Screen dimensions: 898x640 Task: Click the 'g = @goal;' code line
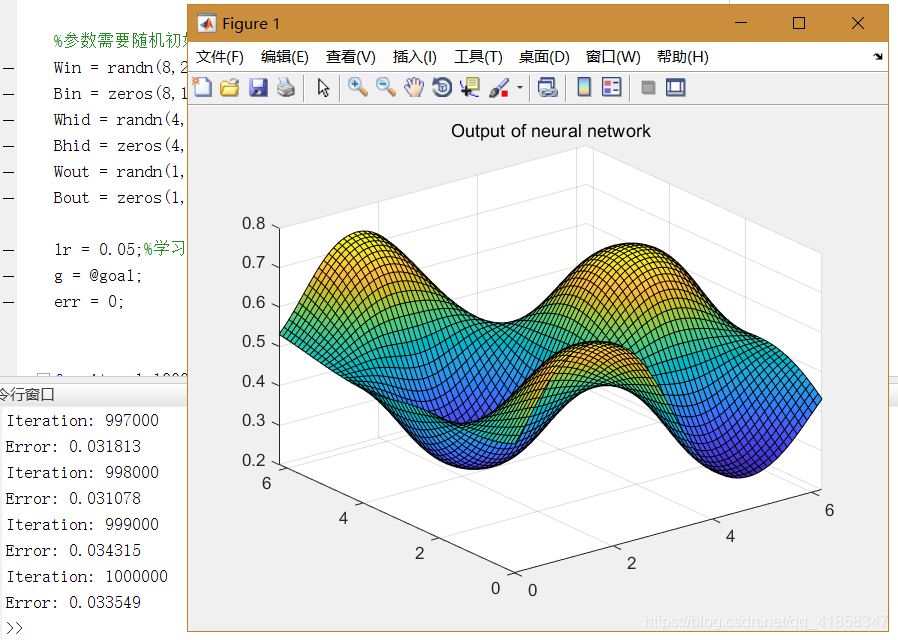(x=97, y=276)
